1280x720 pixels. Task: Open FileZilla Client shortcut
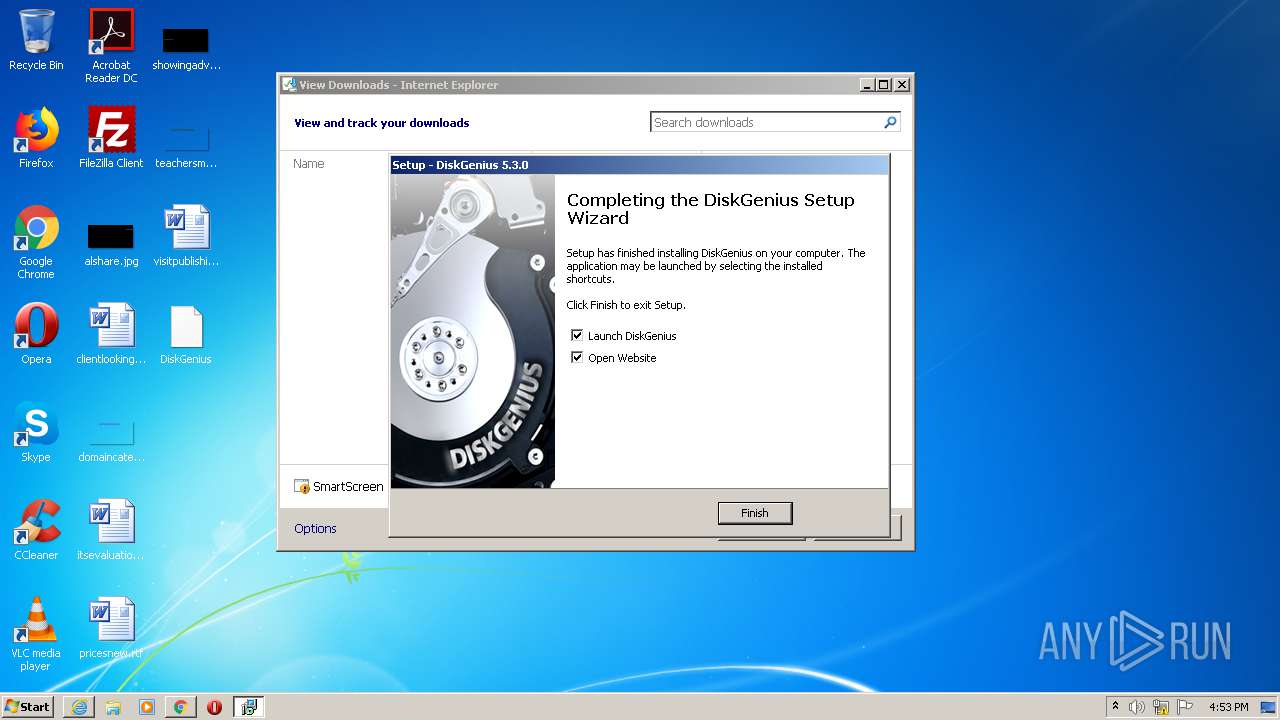(111, 138)
